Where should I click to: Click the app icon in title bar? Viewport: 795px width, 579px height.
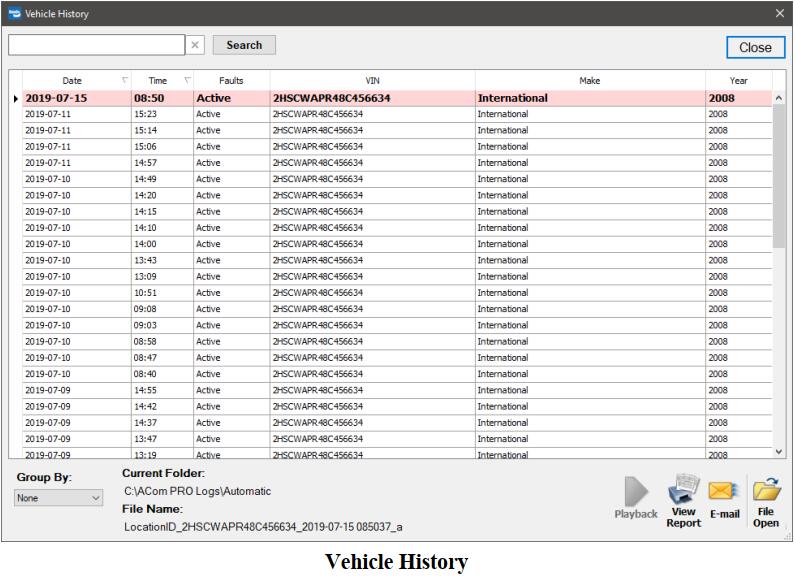pyautogui.click(x=13, y=14)
